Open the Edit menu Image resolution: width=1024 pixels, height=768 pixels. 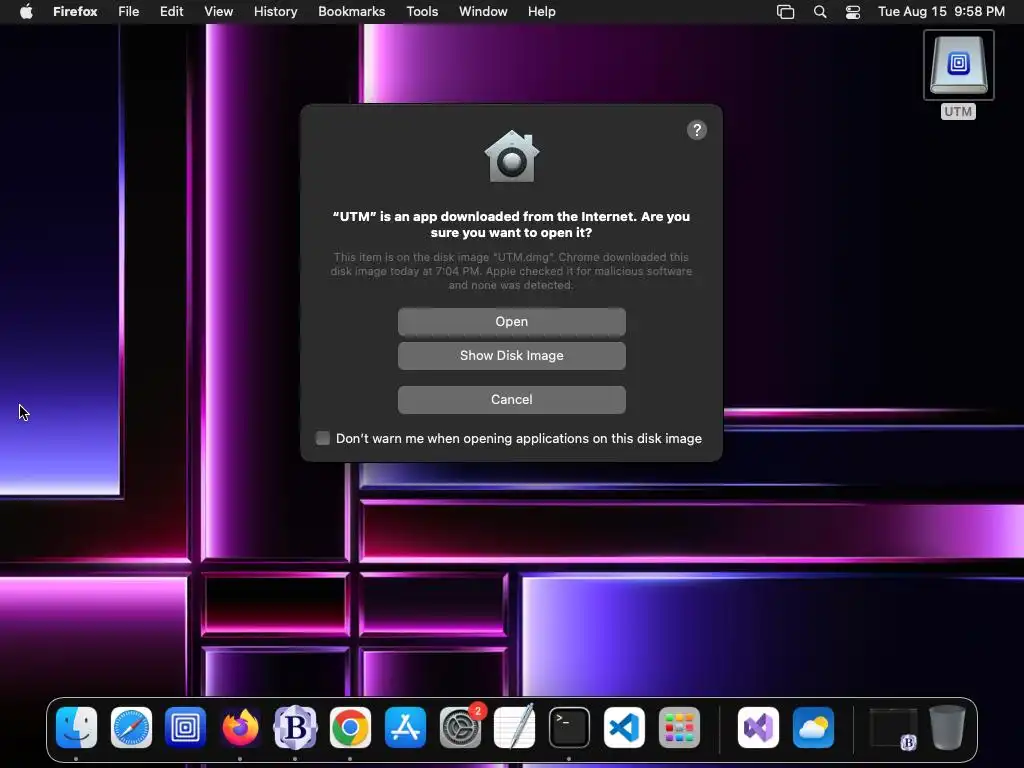172,12
